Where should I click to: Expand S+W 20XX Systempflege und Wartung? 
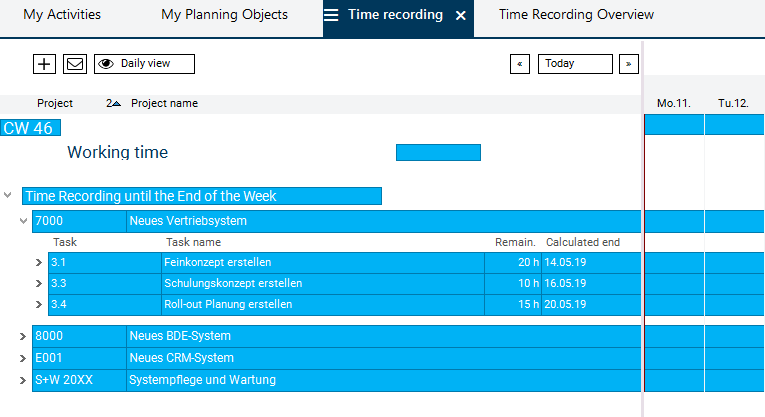[23, 380]
